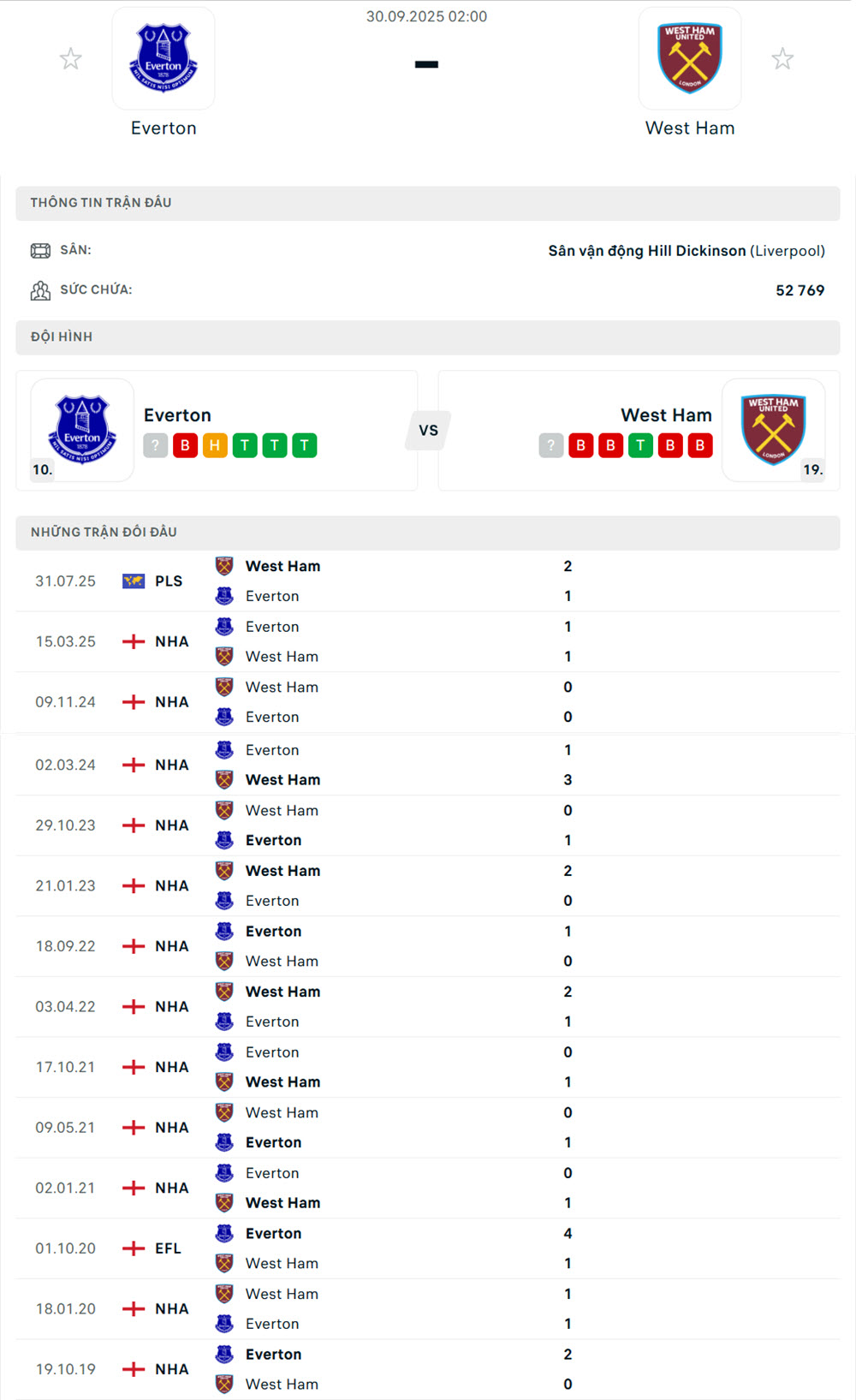This screenshot has width=856, height=1400.
Task: Click the West Ham name in the 02.03.24 match row
Action: pyautogui.click(x=282, y=779)
